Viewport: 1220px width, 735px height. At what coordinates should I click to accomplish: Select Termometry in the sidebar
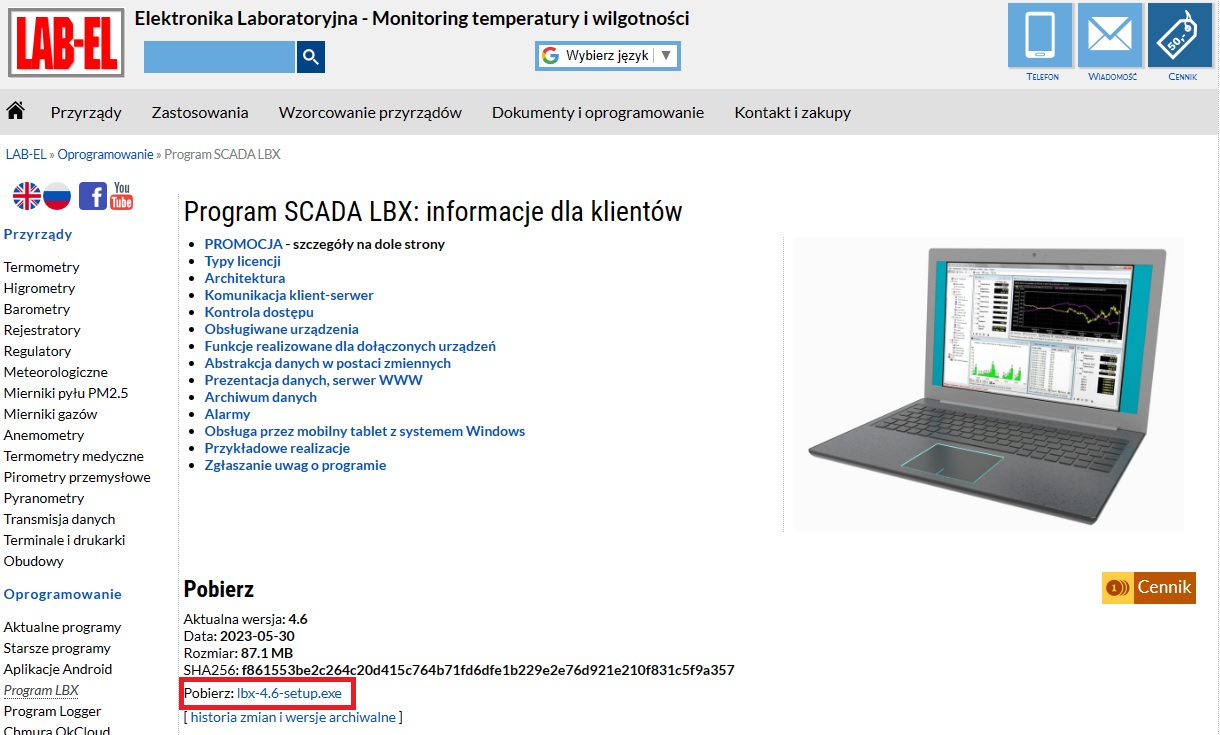pyautogui.click(x=42, y=267)
